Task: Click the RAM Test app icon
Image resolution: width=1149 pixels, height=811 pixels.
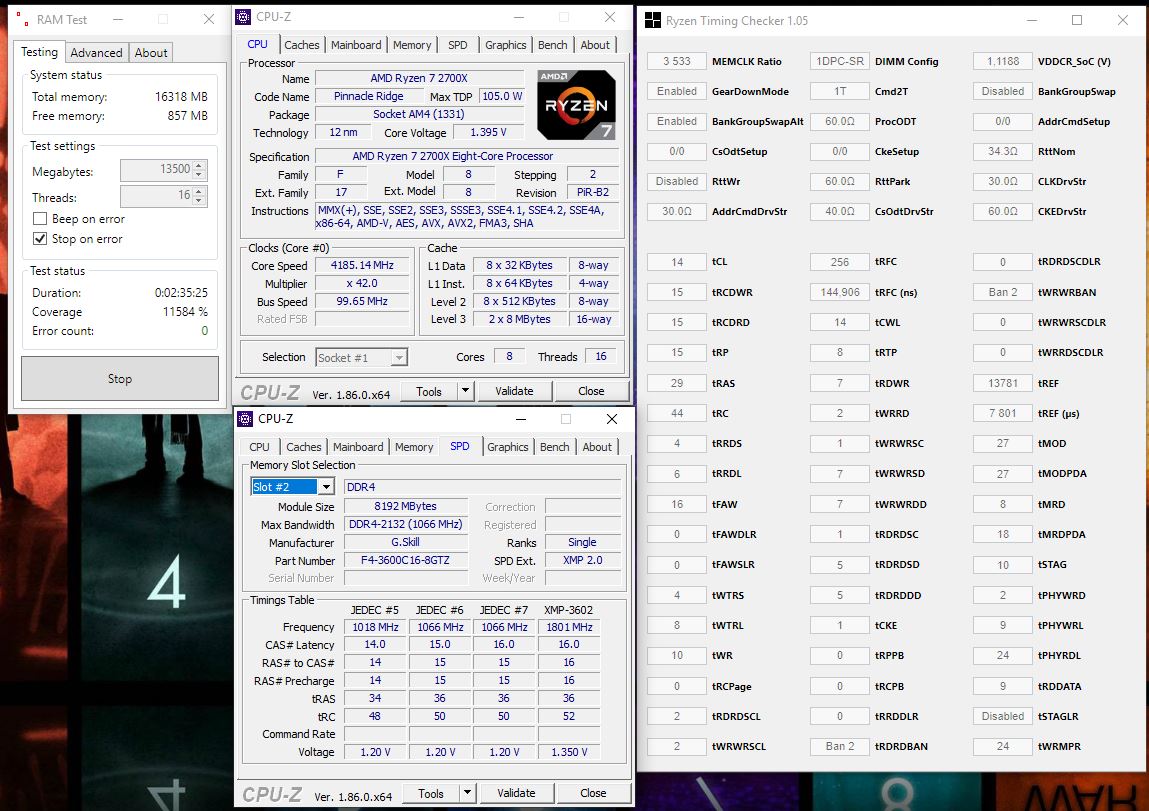Action: click(23, 20)
